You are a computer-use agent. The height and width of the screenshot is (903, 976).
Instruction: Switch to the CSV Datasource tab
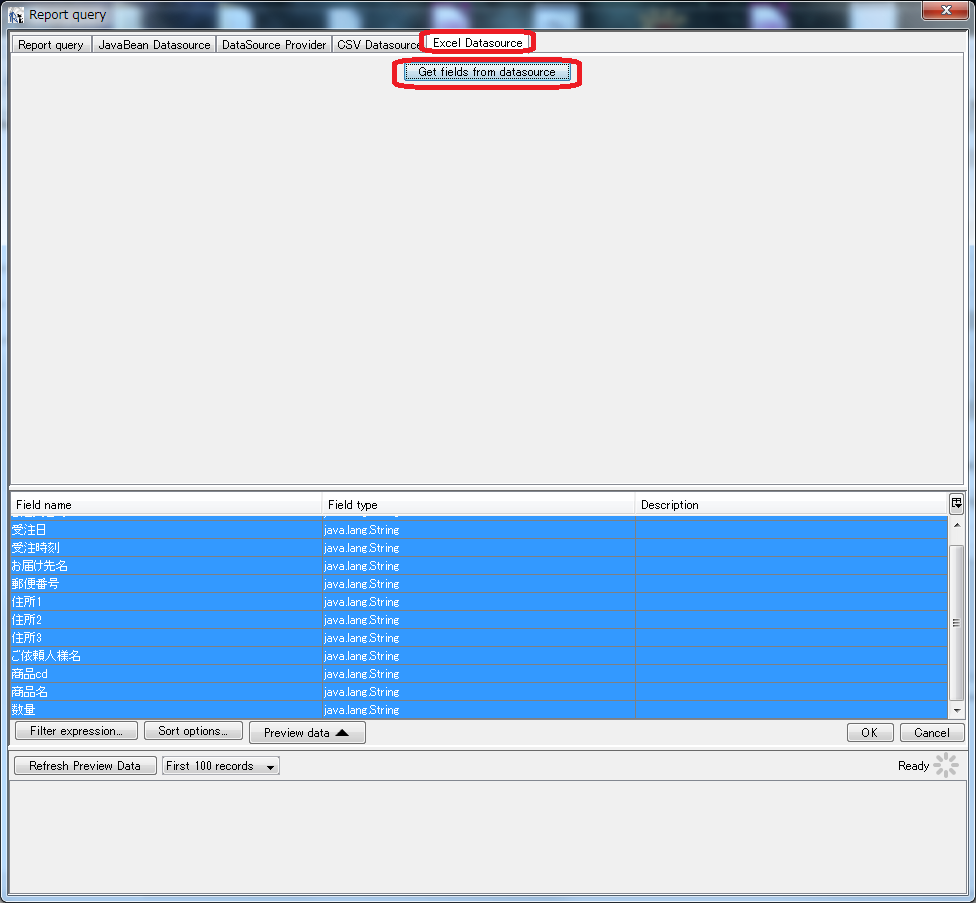click(x=378, y=45)
